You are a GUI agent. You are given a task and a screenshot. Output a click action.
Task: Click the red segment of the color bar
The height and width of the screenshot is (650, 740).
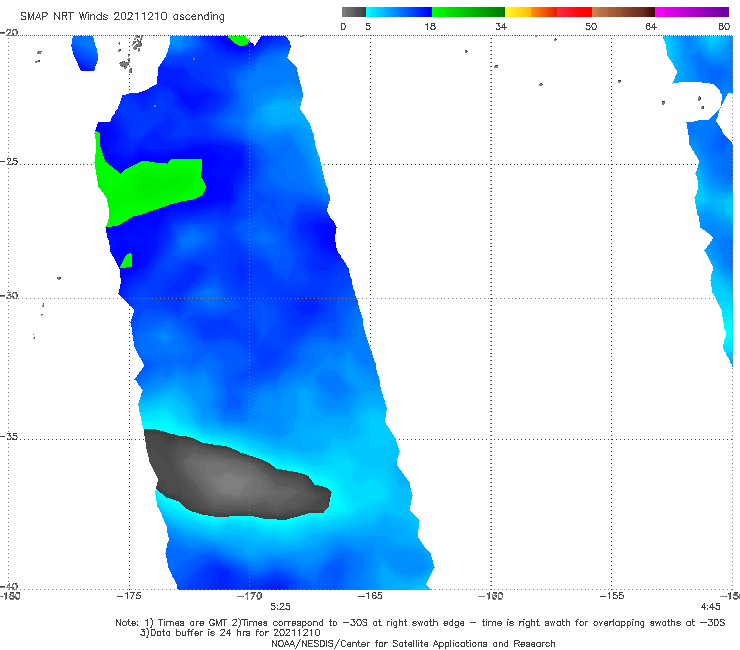574,12
